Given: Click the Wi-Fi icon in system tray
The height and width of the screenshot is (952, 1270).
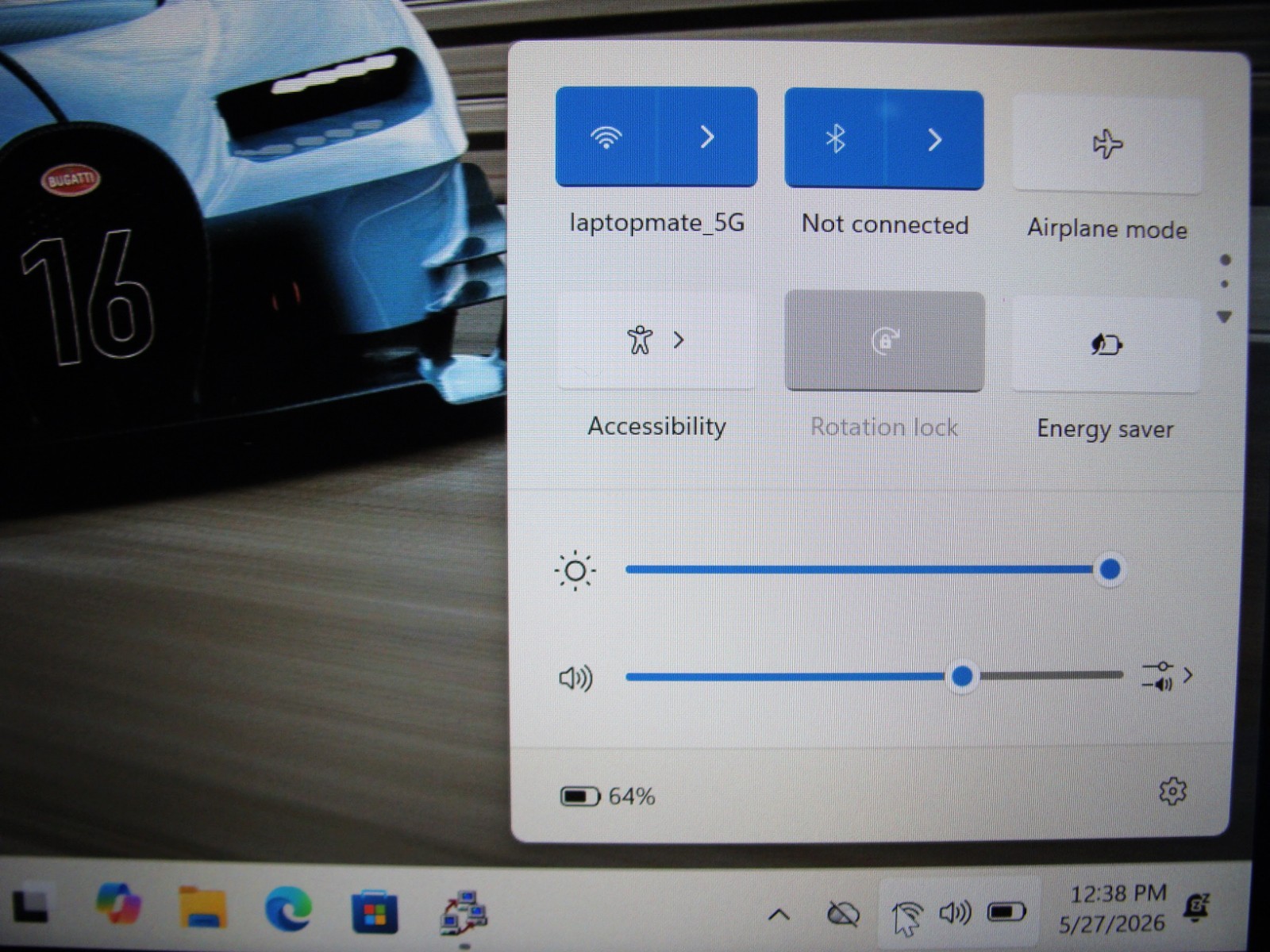Looking at the screenshot, I should pyautogui.click(x=907, y=916).
